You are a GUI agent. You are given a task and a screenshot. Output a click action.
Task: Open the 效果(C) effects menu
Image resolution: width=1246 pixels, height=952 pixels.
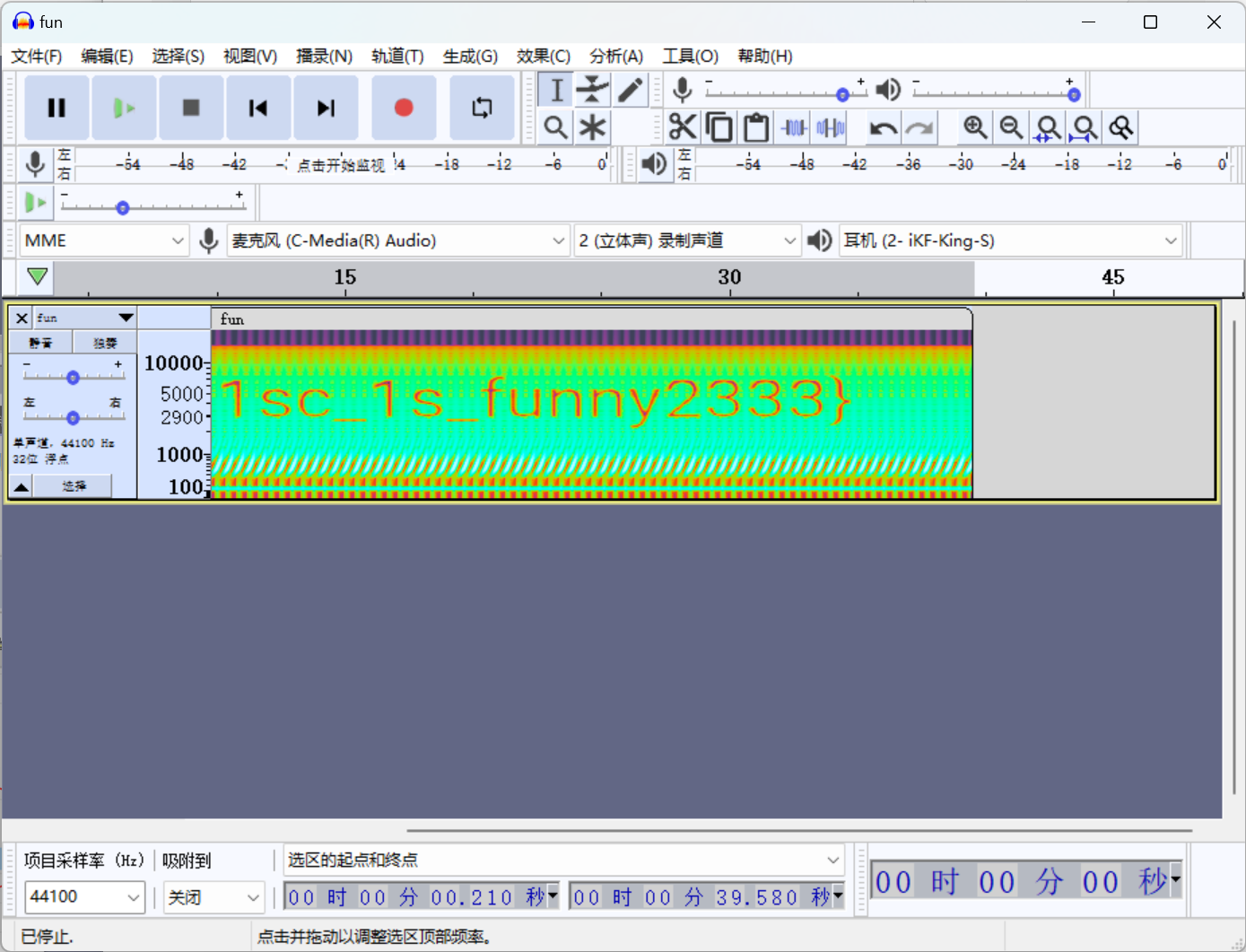click(543, 56)
